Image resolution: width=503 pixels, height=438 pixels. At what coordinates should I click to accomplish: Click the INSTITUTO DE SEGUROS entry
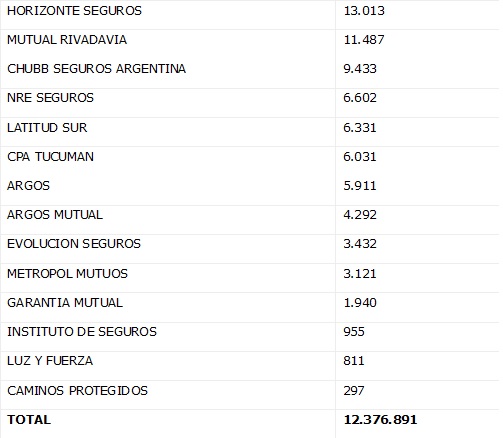pyautogui.click(x=82, y=332)
